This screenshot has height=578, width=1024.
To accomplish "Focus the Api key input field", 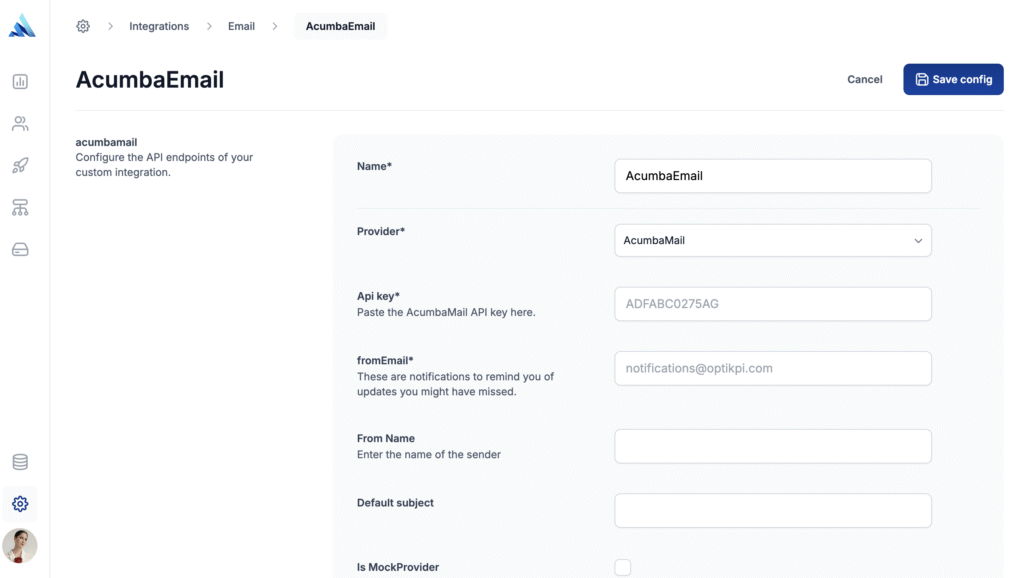I will (x=773, y=304).
